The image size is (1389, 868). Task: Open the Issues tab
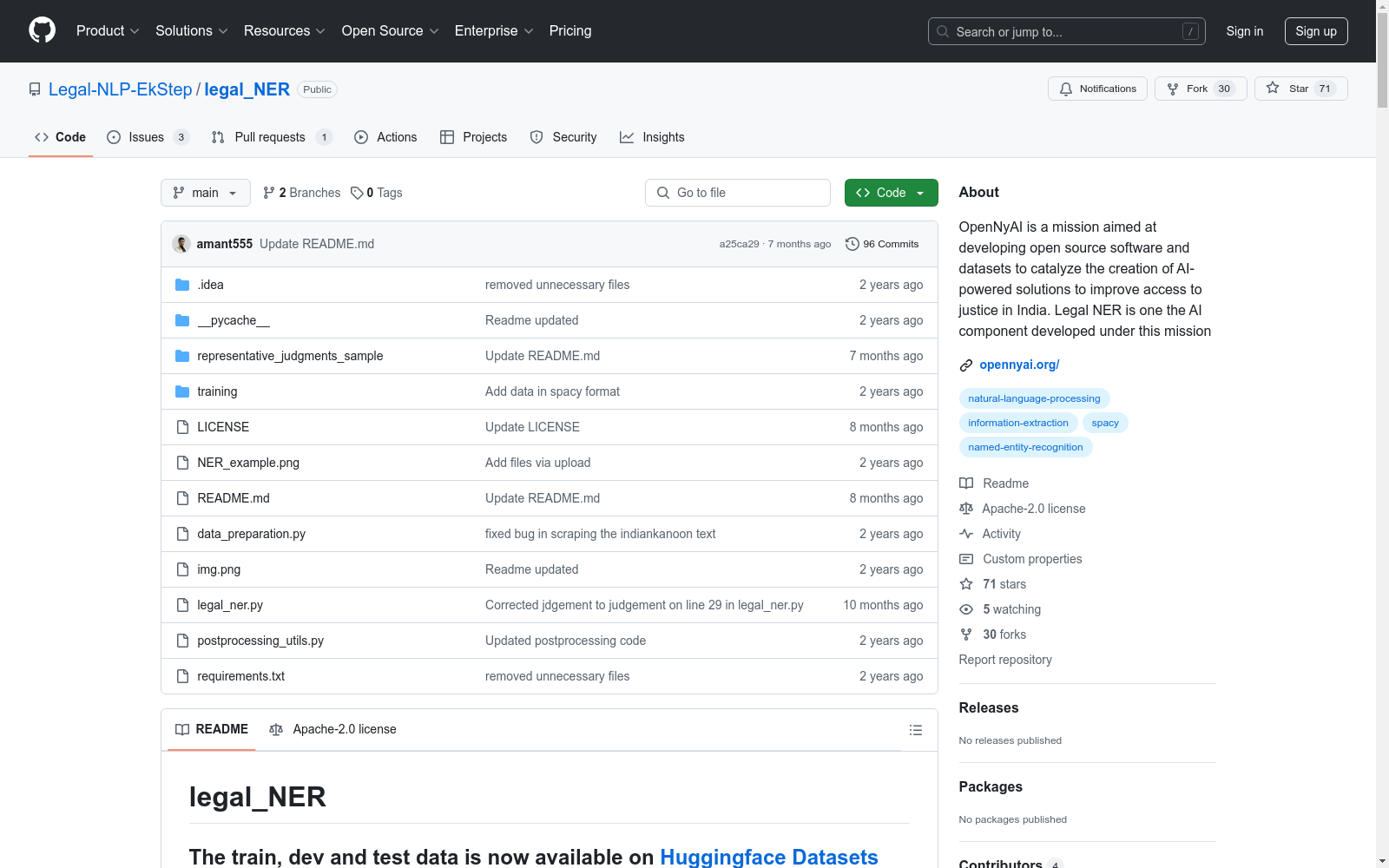148,137
